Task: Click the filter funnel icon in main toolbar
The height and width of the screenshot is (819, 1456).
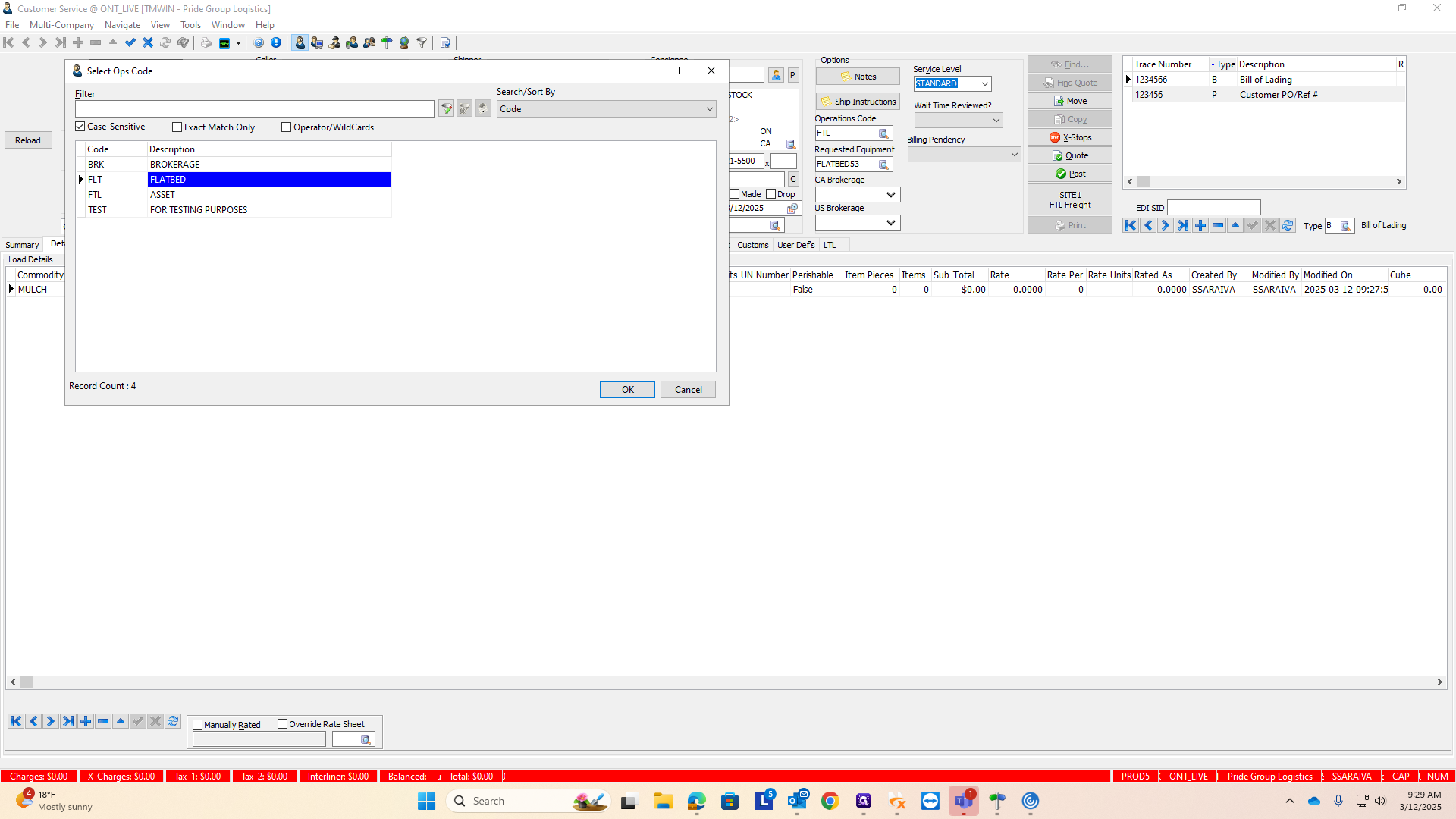Action: 422,42
